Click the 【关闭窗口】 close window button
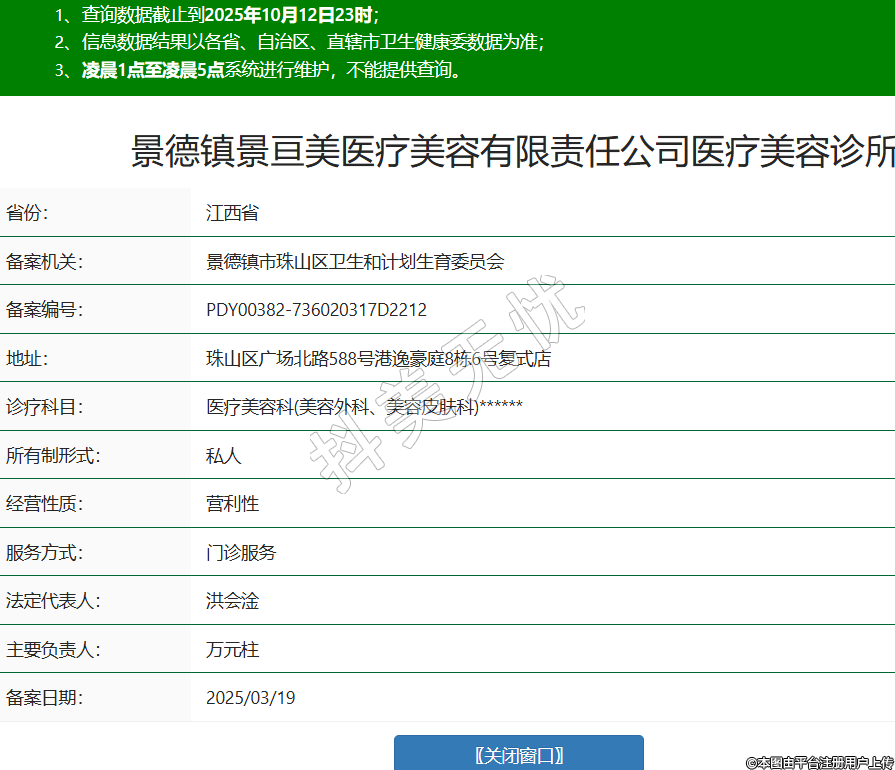Screen dimensions: 895x770 point(518,754)
